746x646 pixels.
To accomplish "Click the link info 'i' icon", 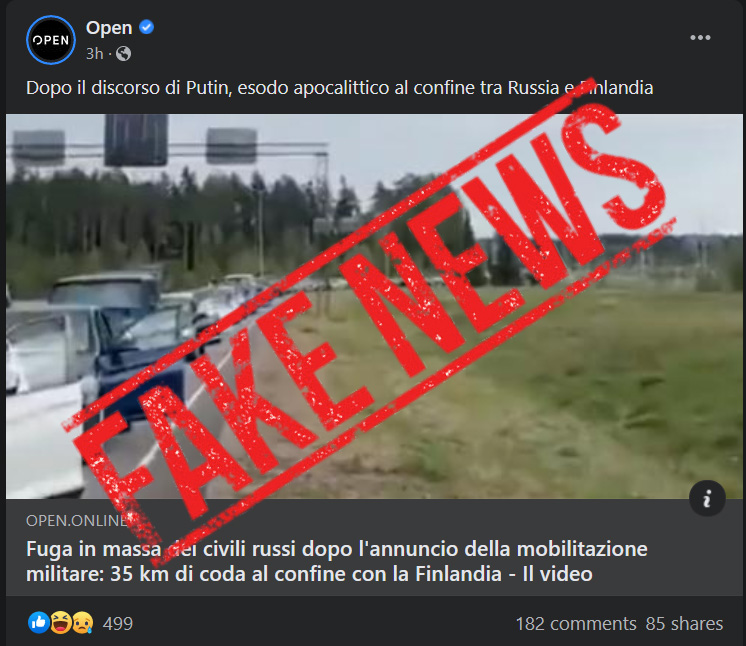I will pos(707,498).
